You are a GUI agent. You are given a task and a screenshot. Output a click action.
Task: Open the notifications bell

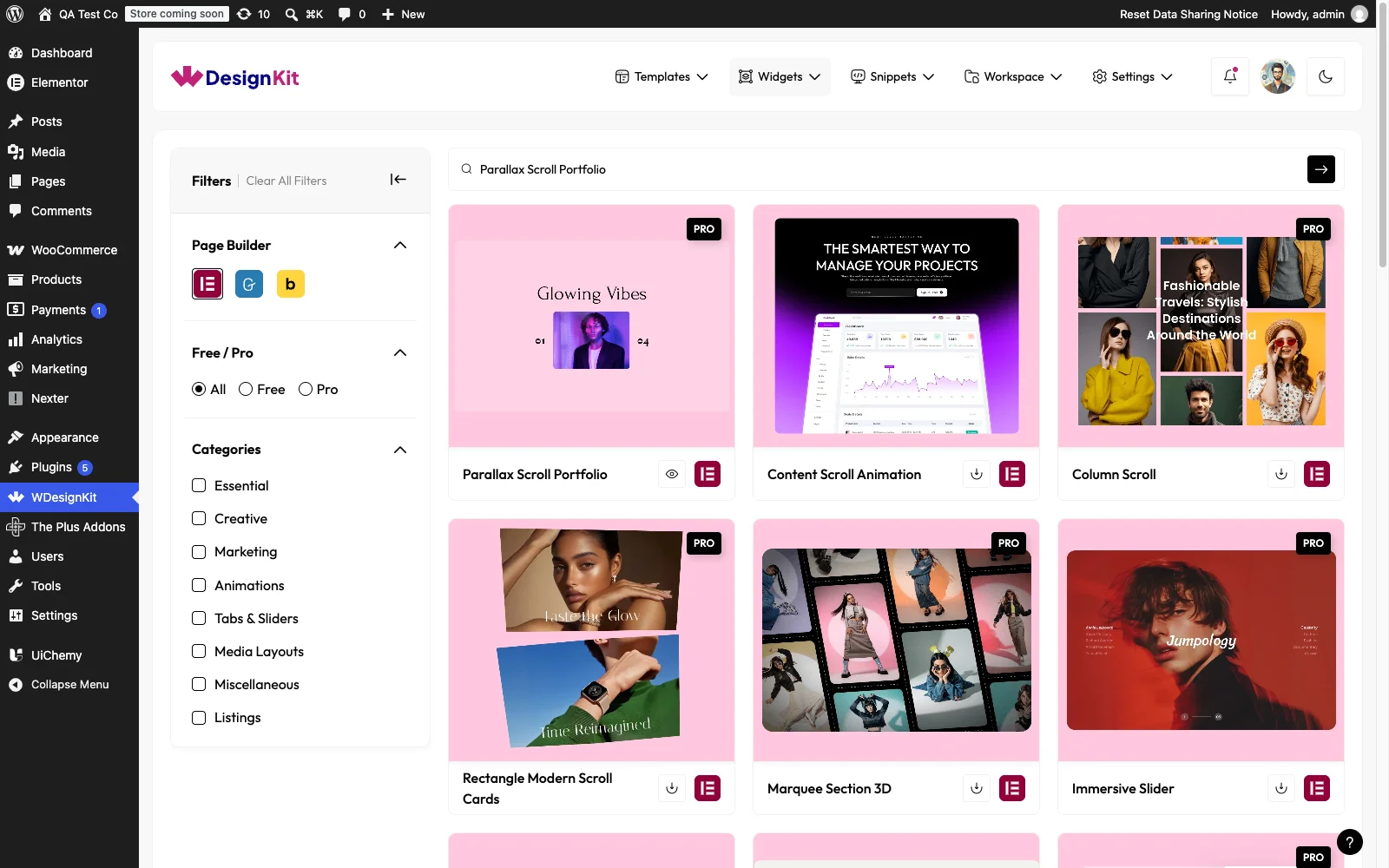1230,76
